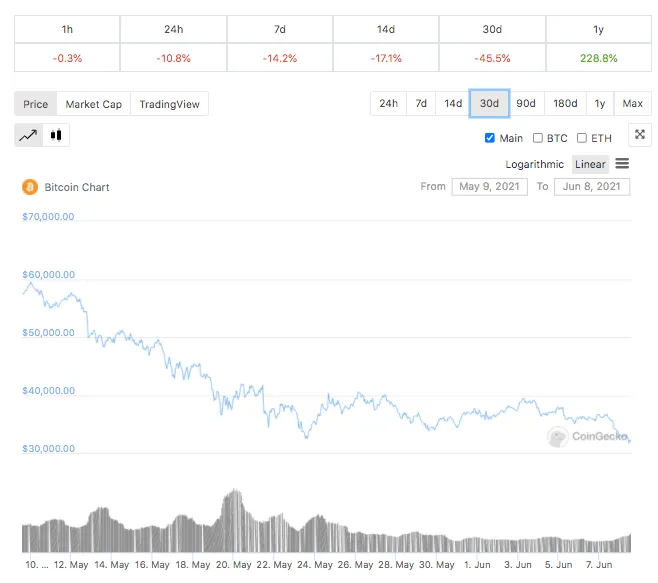
Task: Switch chart scale to Logarithmic
Action: 534,164
